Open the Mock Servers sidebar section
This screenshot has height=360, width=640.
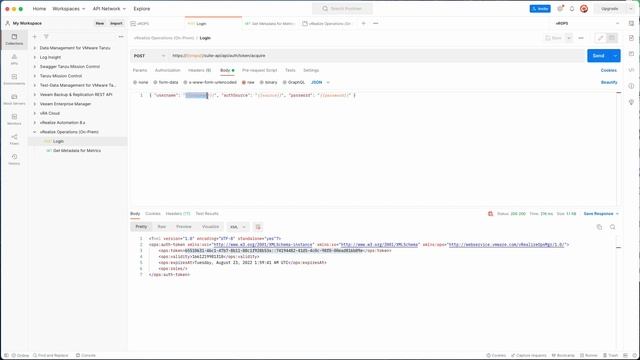14,99
